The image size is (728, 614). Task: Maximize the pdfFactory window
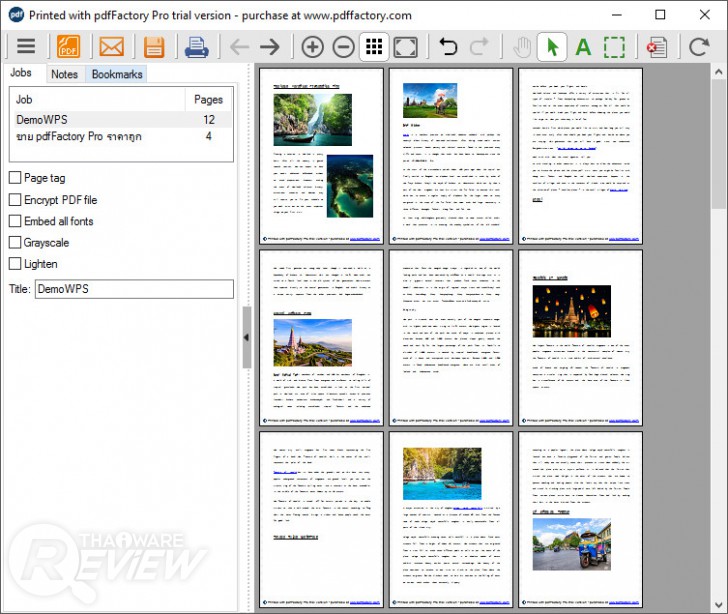tap(660, 15)
